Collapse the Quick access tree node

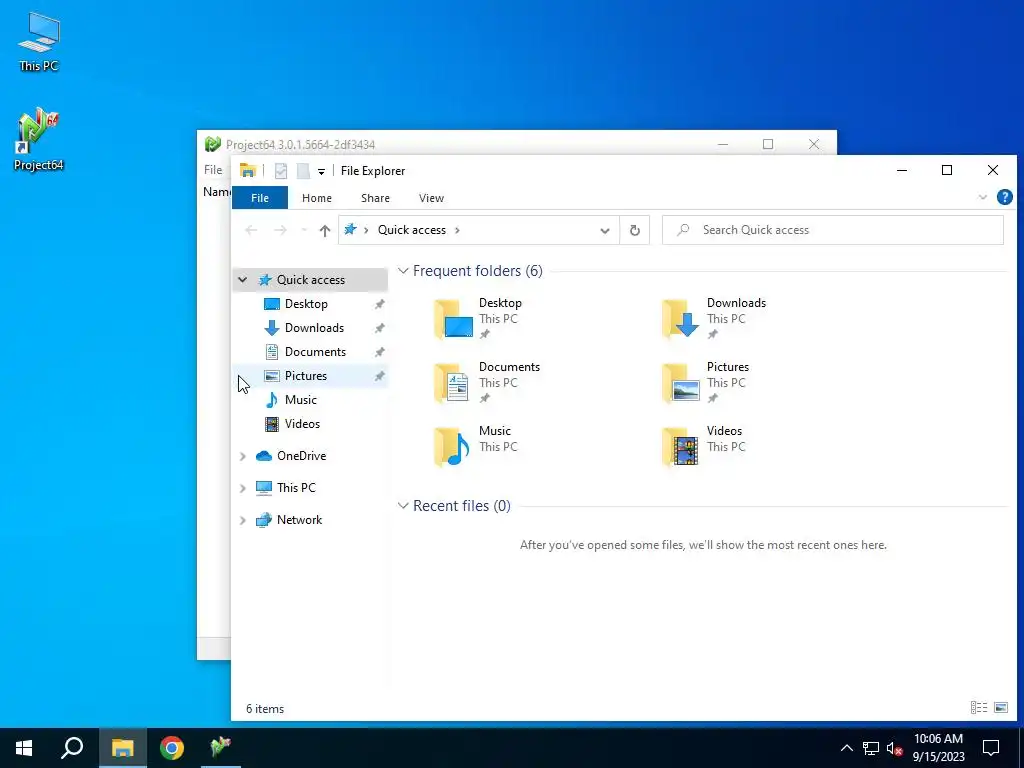tap(242, 280)
